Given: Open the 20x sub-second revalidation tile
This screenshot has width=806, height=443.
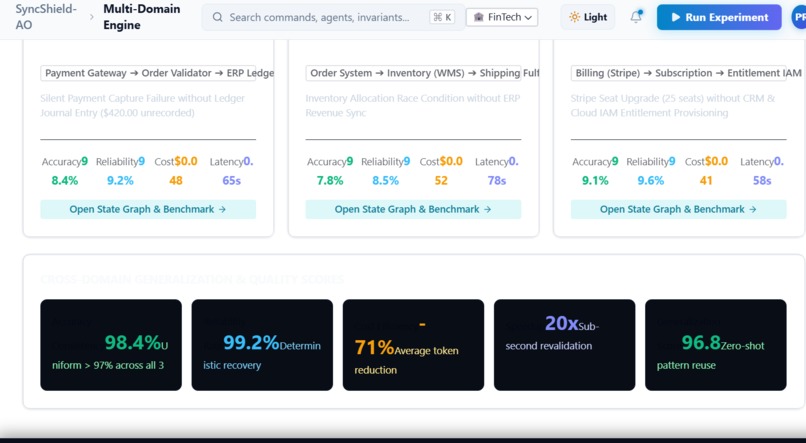Looking at the screenshot, I should click(564, 345).
